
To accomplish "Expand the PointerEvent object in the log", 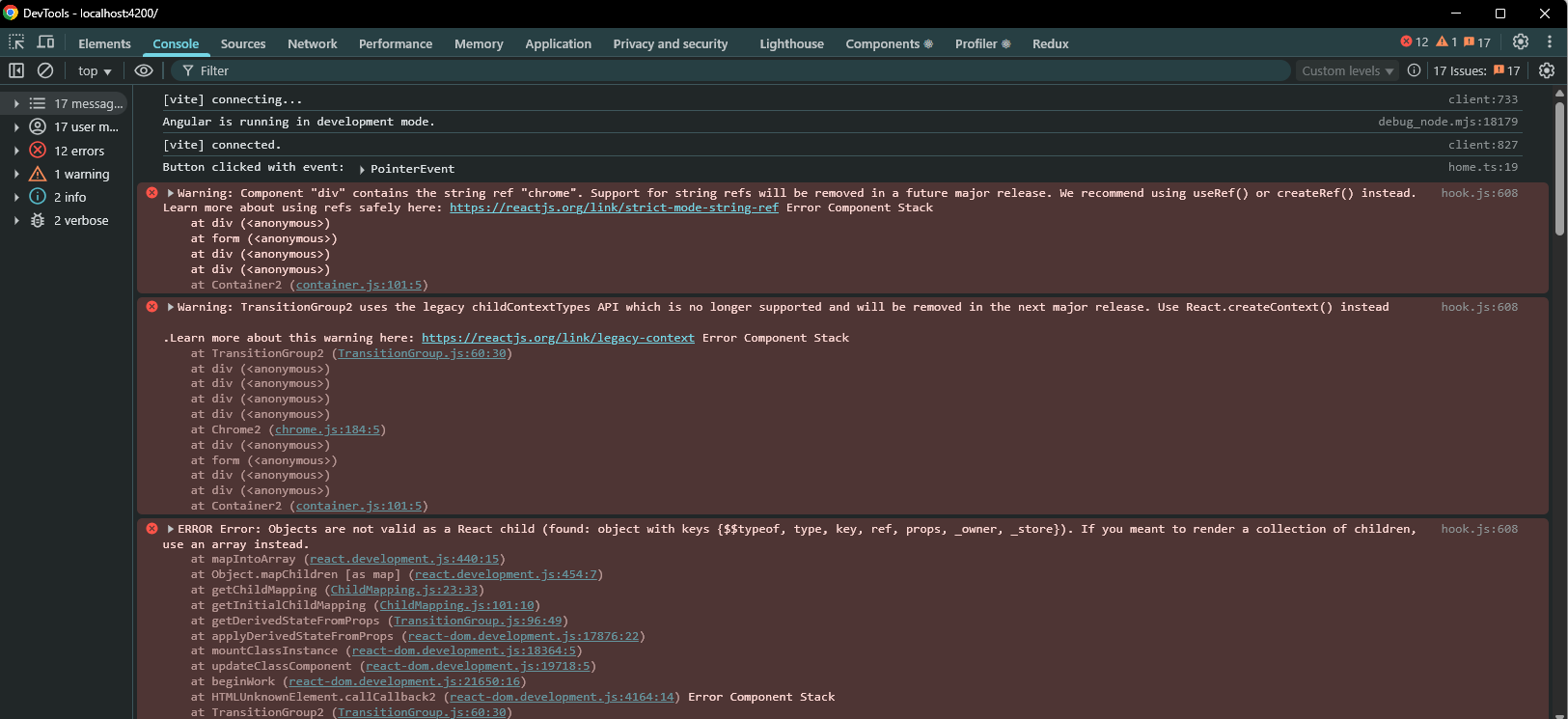I will tap(362, 169).
